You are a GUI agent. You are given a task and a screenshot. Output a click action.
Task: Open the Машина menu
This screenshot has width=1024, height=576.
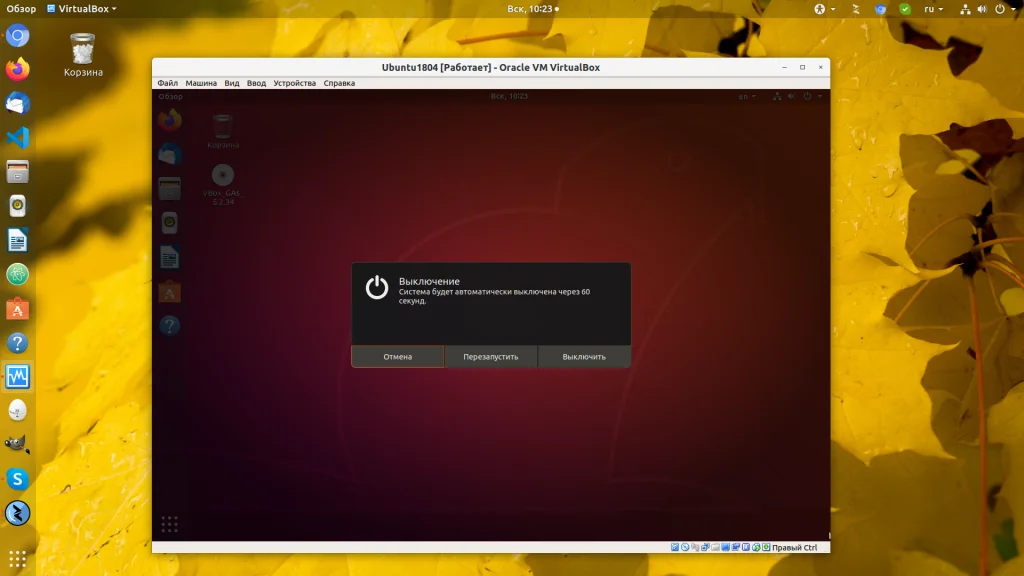[200, 83]
